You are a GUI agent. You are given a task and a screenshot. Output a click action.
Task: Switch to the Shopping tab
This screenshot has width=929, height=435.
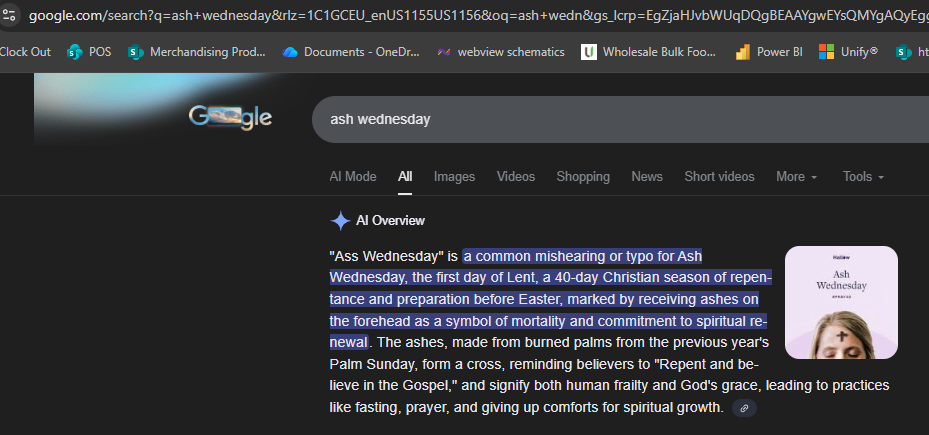[583, 177]
